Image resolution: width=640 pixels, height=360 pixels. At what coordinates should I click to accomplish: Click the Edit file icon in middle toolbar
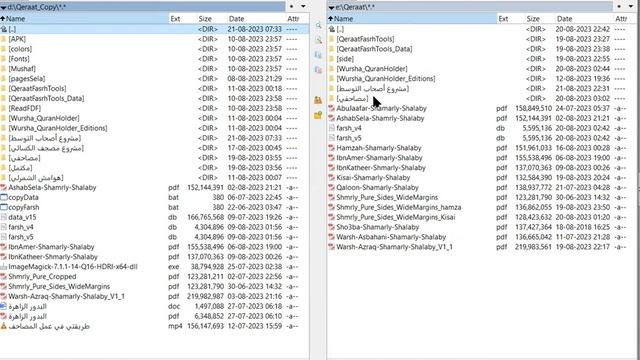(x=318, y=40)
